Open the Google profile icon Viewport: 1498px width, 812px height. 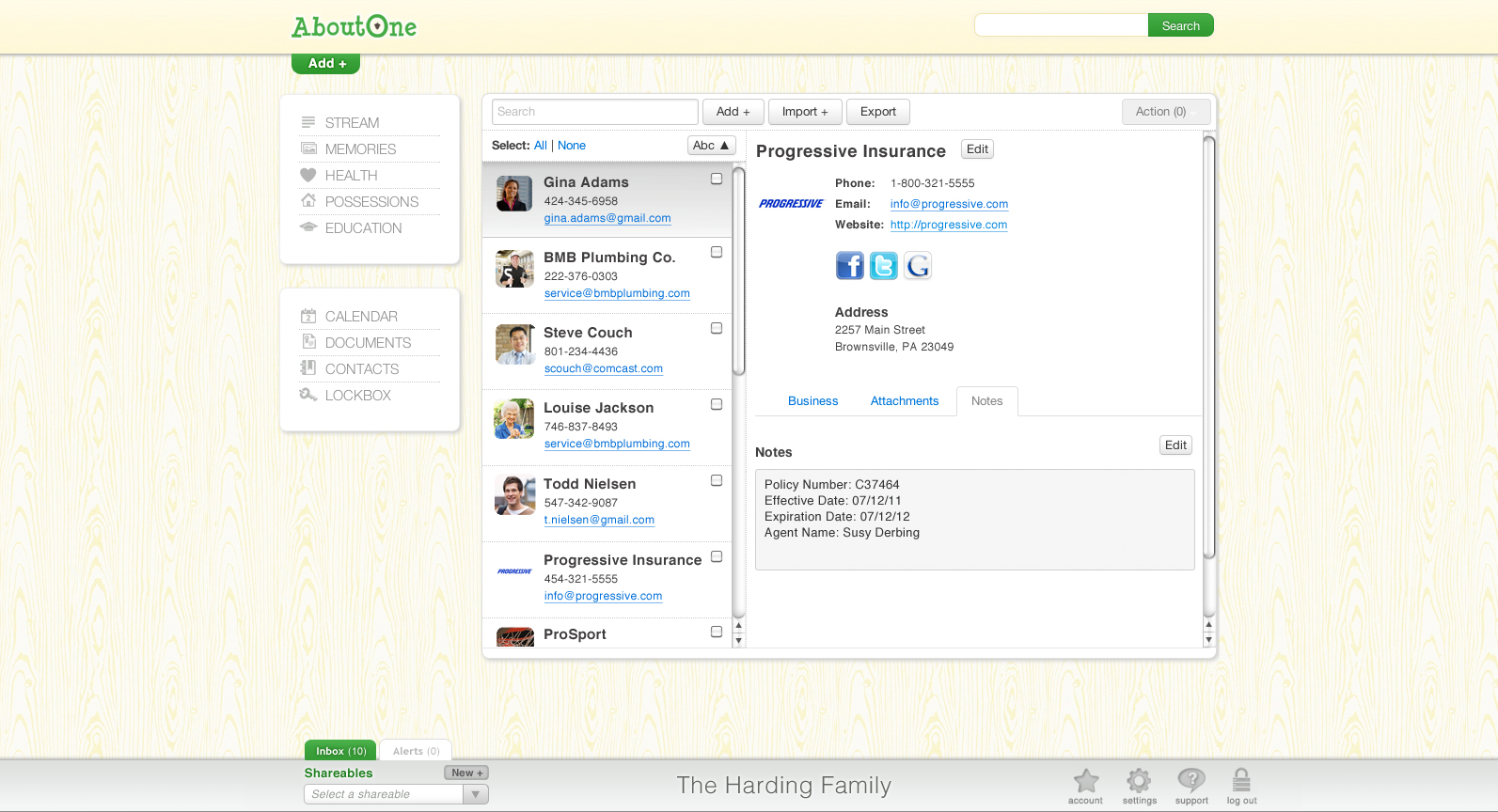[918, 266]
